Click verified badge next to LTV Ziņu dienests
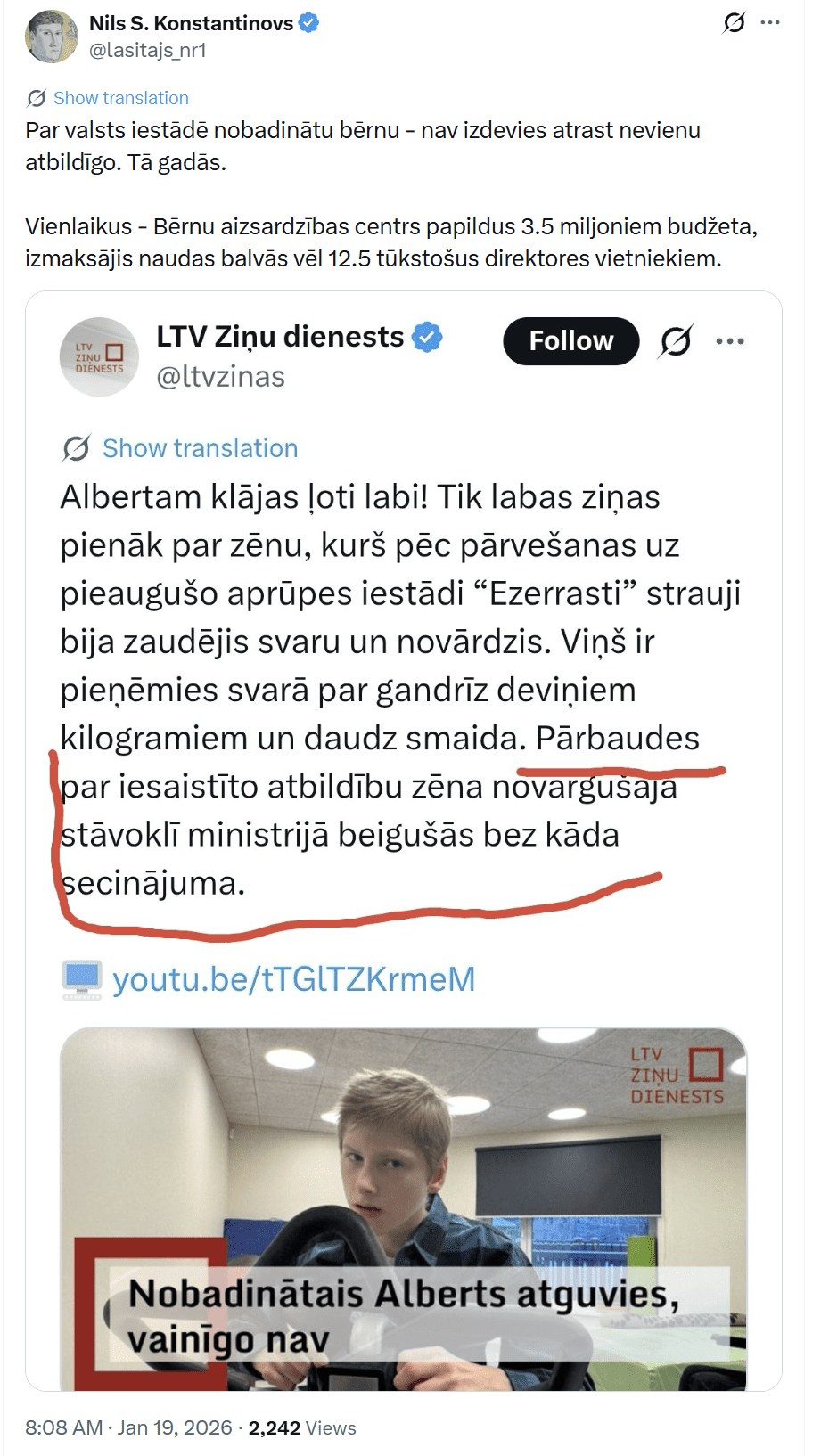 point(428,338)
